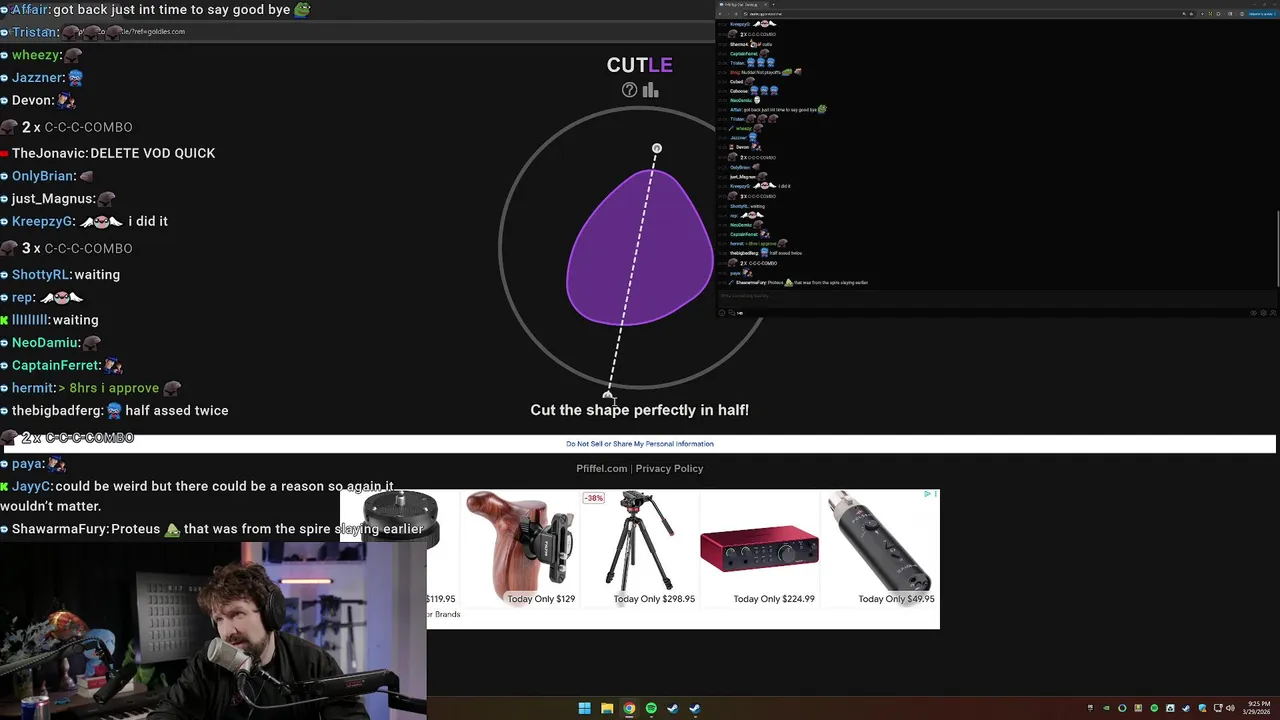The width and height of the screenshot is (1280, 720).
Task: Click the AdChoices icon on ad banner
Action: tap(927, 494)
